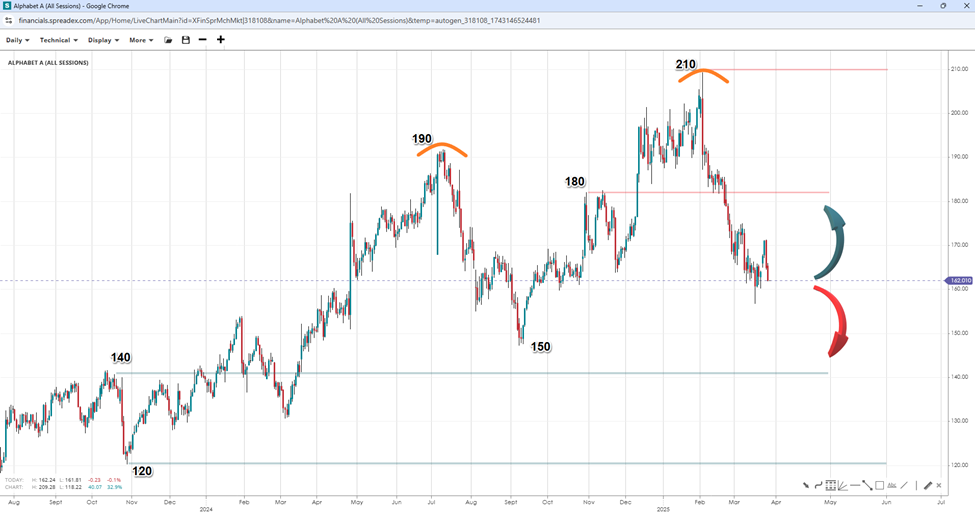
Task: Click the save chart floppy disk icon
Action: pos(185,40)
